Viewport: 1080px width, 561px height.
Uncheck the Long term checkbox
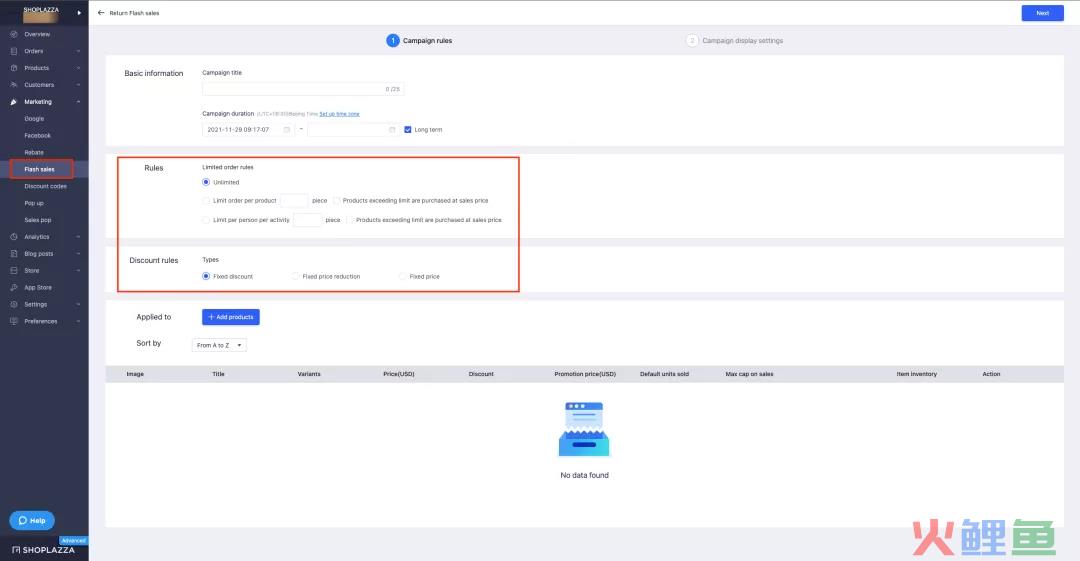[408, 130]
